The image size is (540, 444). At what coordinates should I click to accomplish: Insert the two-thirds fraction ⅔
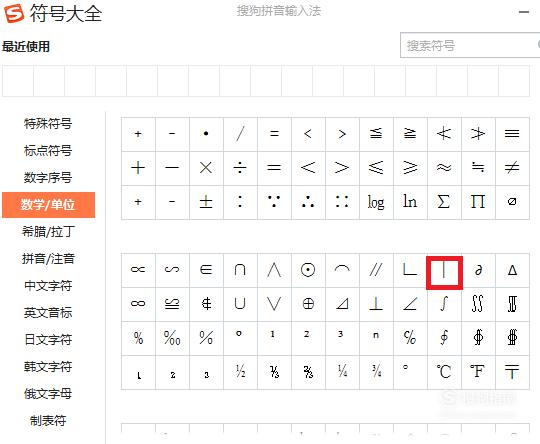[x=308, y=372]
